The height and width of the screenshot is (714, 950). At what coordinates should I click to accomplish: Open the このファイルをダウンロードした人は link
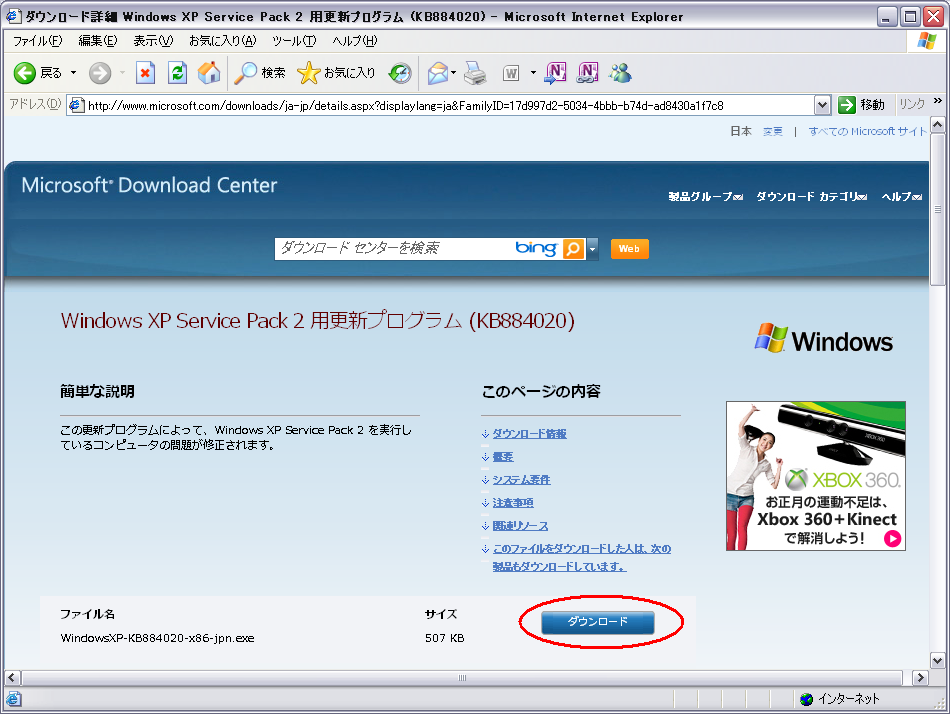point(582,557)
